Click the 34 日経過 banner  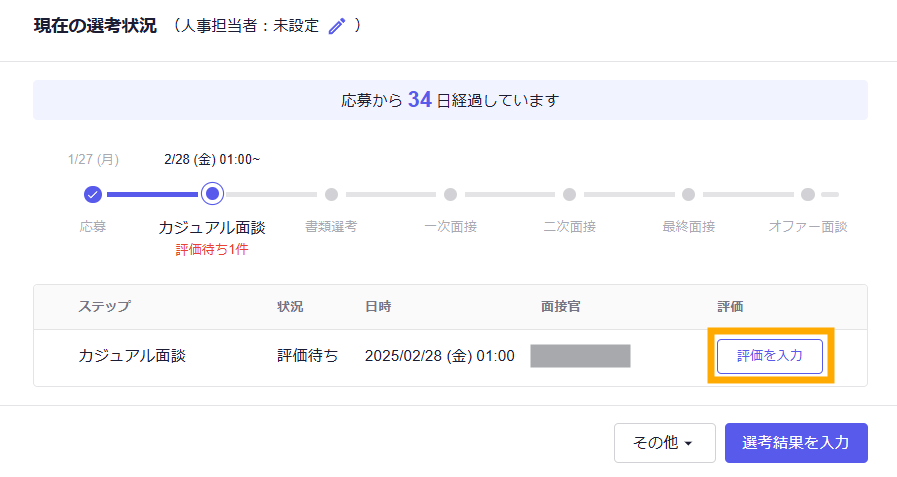(x=450, y=100)
